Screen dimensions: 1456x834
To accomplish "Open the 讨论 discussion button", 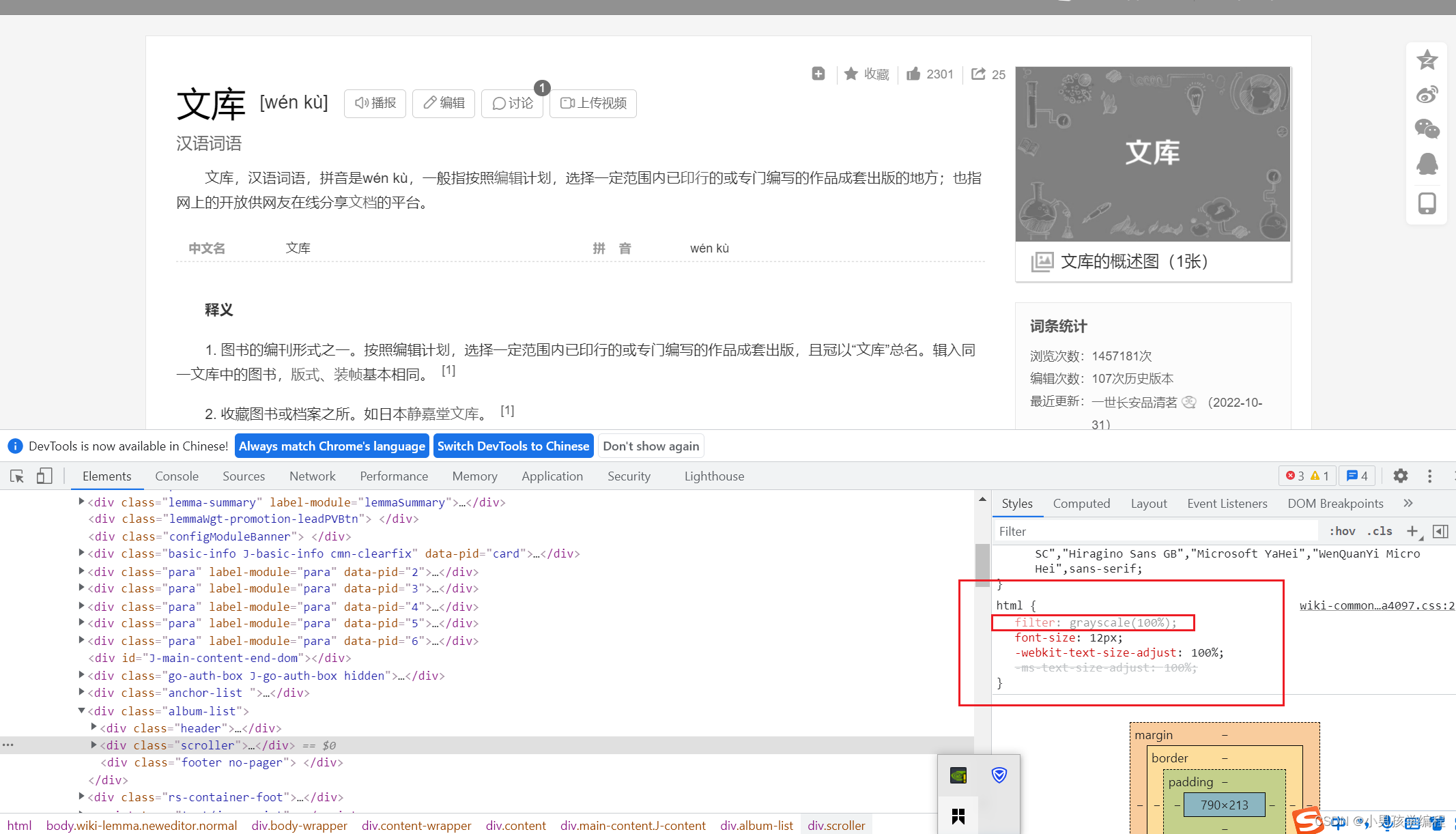I will pos(512,103).
